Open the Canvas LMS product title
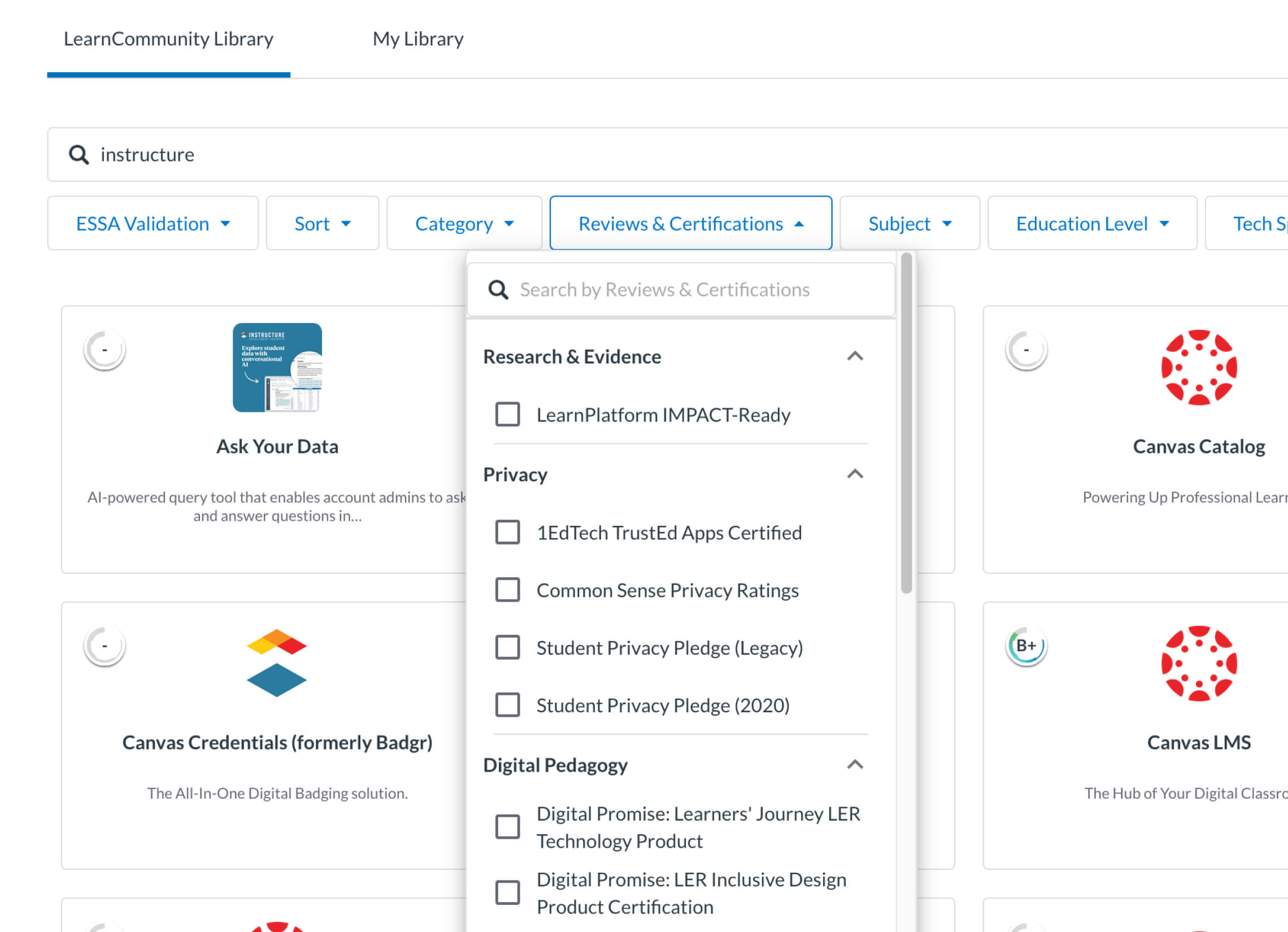 click(x=1199, y=742)
